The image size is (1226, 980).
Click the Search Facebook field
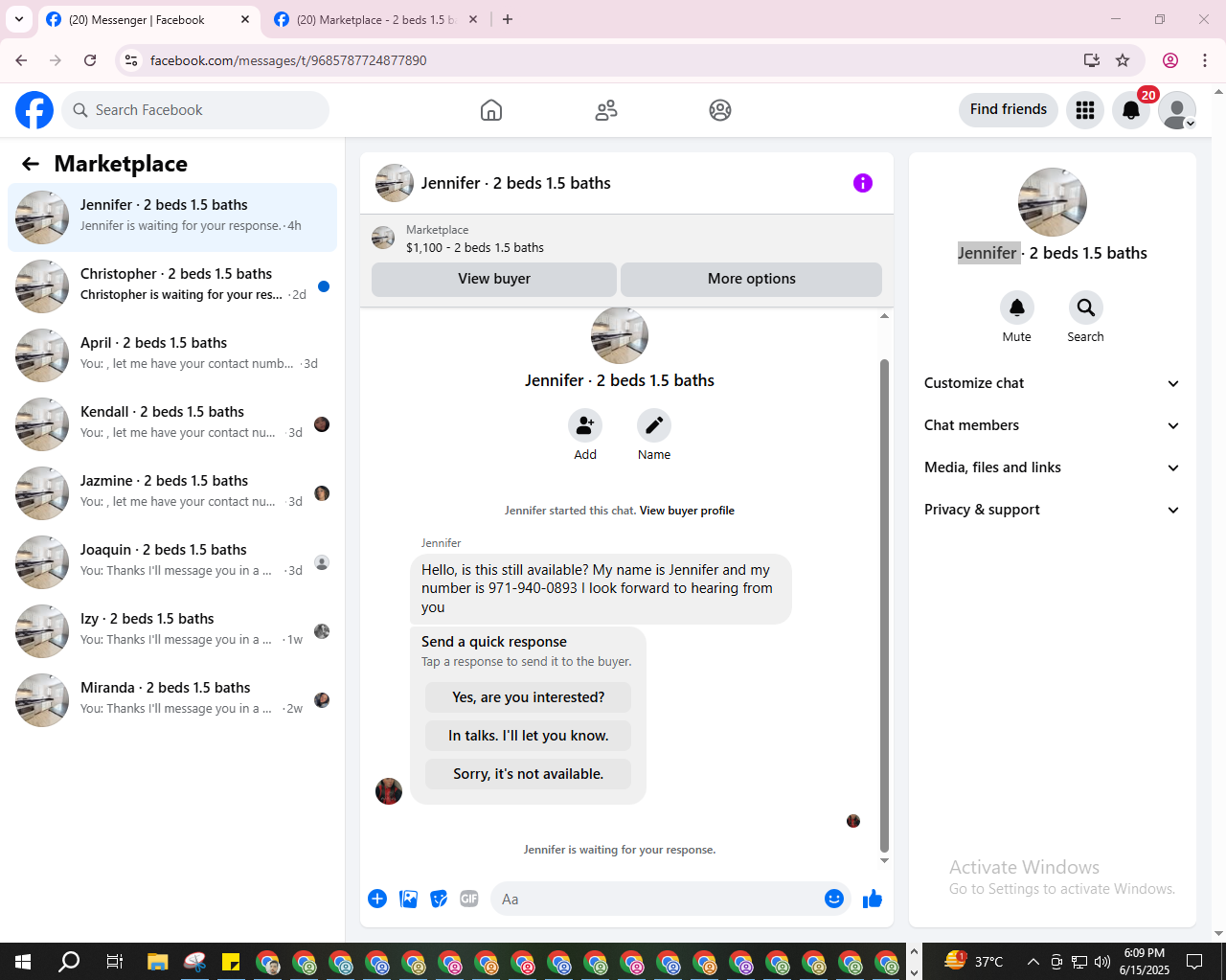pyautogui.click(x=195, y=110)
